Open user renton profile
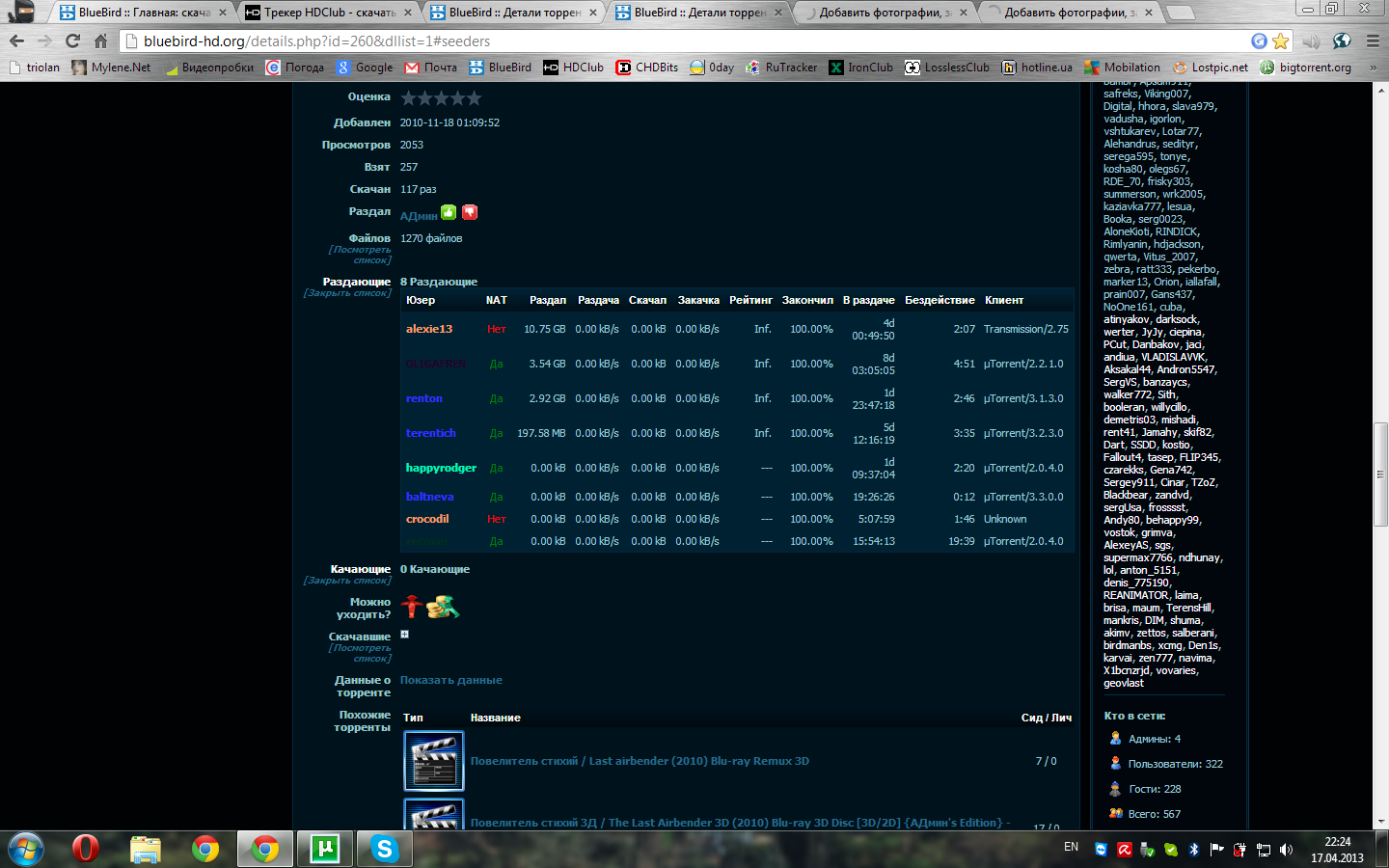The image size is (1389, 868). 424,398
